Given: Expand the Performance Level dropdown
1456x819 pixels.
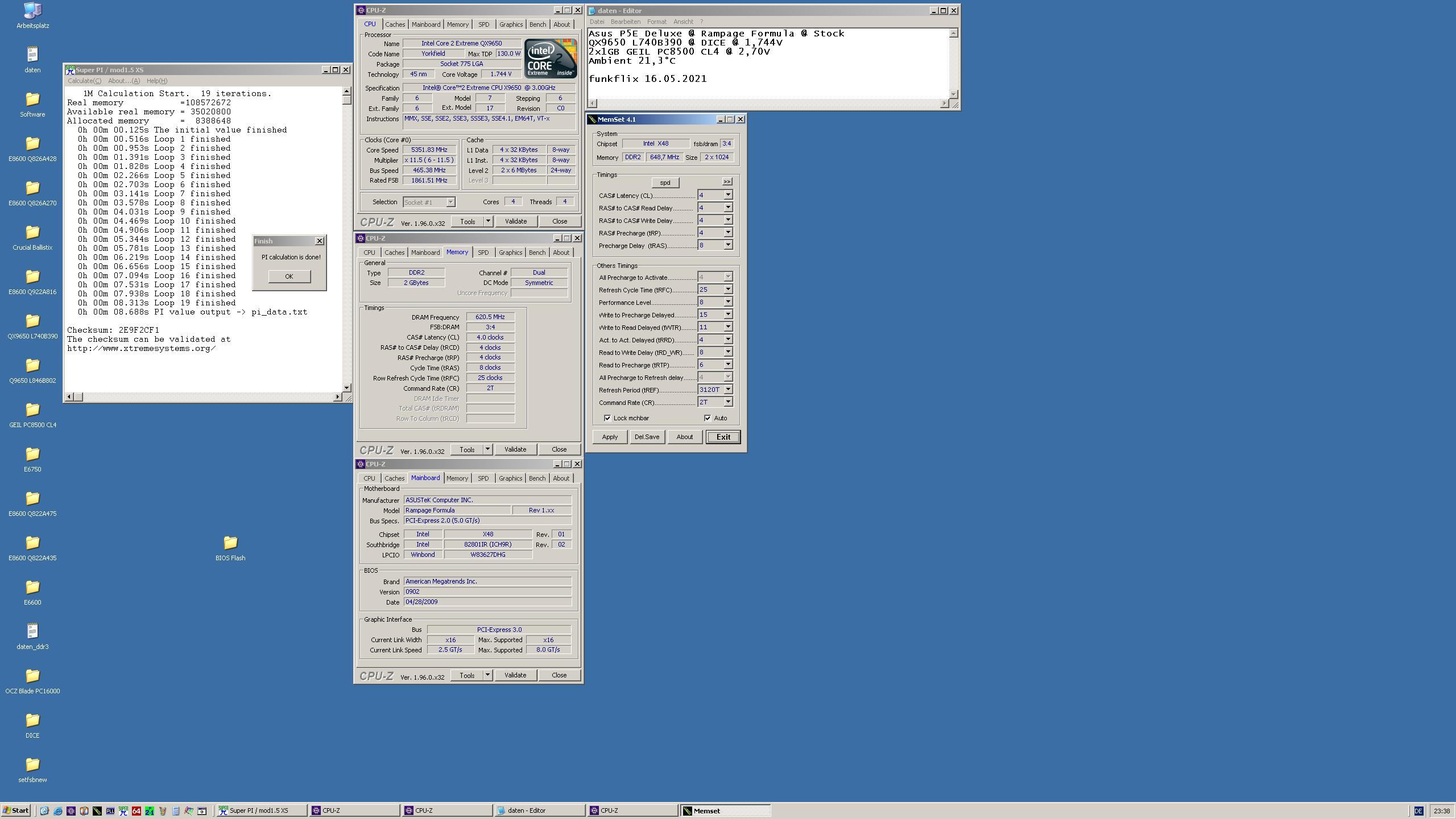Looking at the screenshot, I should click(727, 302).
